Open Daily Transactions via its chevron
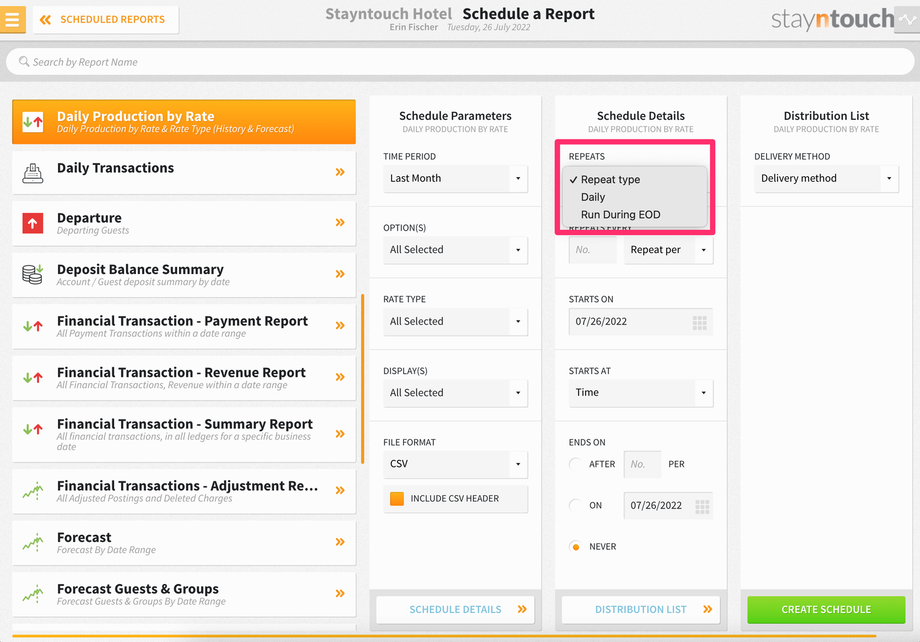Image resolution: width=920 pixels, height=642 pixels. pos(340,172)
